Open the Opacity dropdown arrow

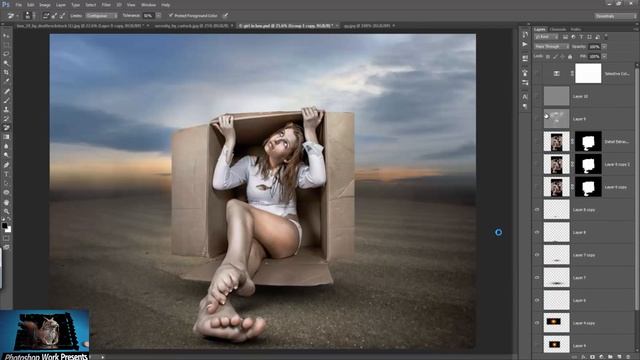point(604,47)
